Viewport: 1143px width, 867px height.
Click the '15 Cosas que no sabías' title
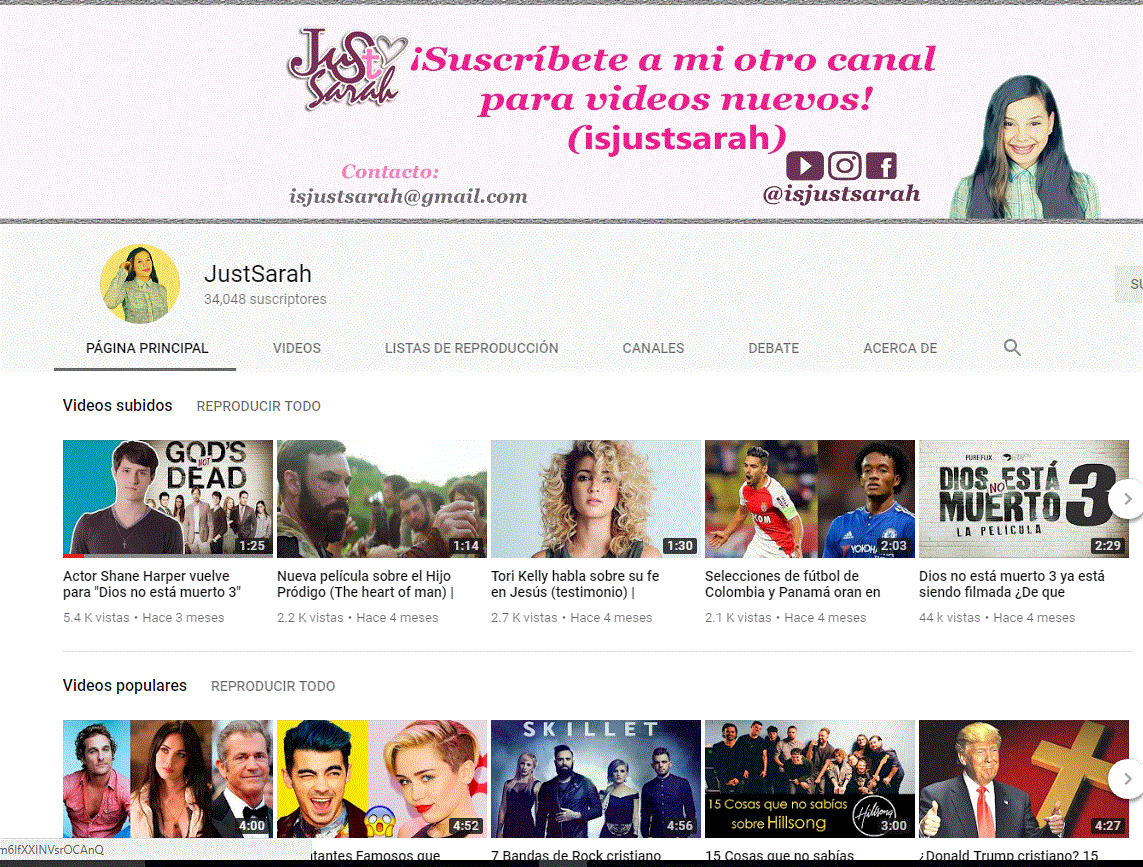pos(779,855)
